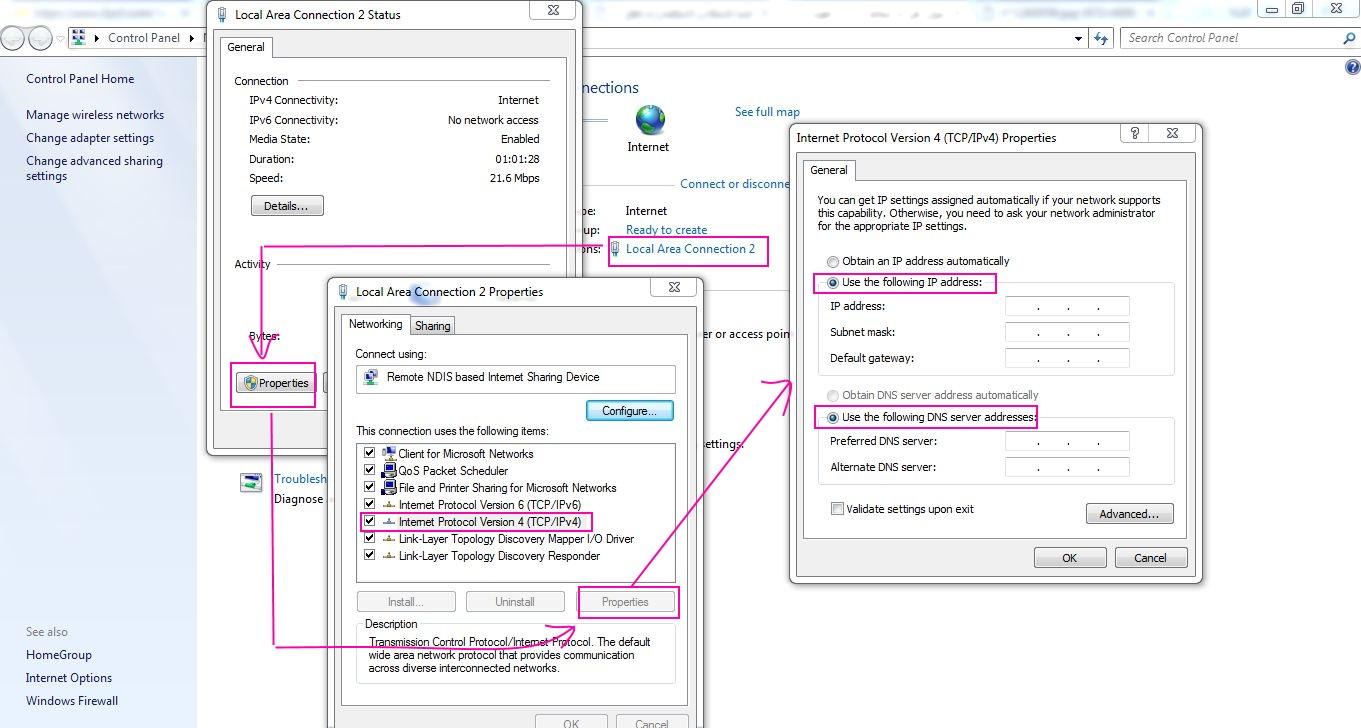Screen dimensions: 1361x728
Task: Toggle Client for Microsoft Networks checkbox
Action: (369, 453)
